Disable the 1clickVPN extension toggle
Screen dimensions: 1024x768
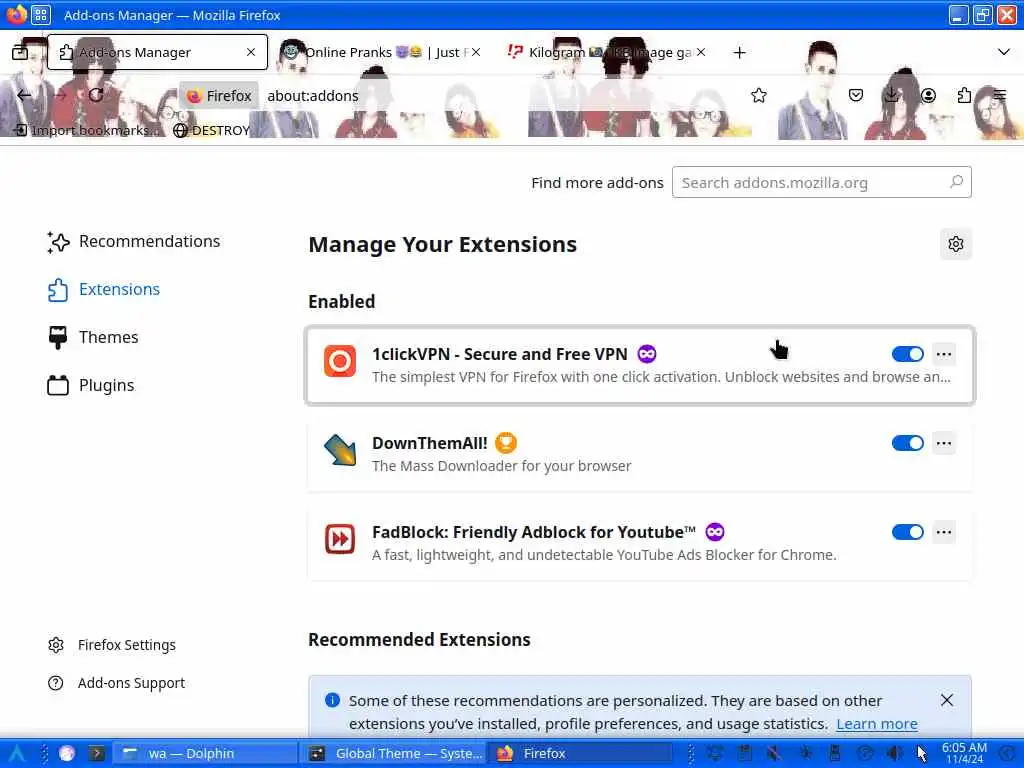(908, 354)
